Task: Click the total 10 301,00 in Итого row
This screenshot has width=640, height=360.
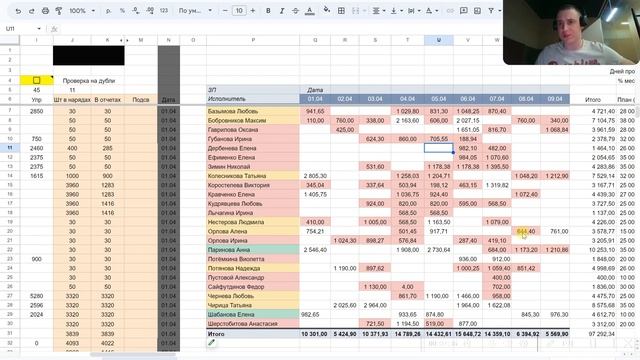Action: (x=314, y=334)
